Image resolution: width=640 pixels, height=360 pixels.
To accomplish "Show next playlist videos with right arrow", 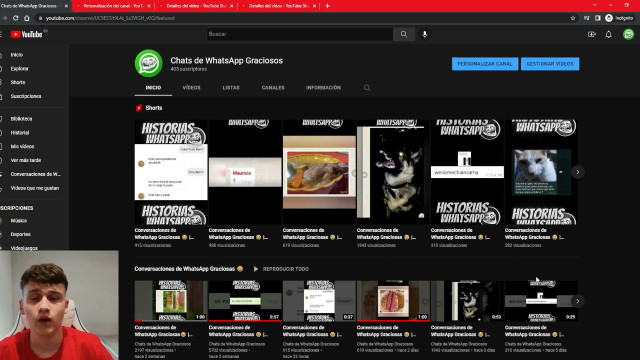I will [578, 301].
